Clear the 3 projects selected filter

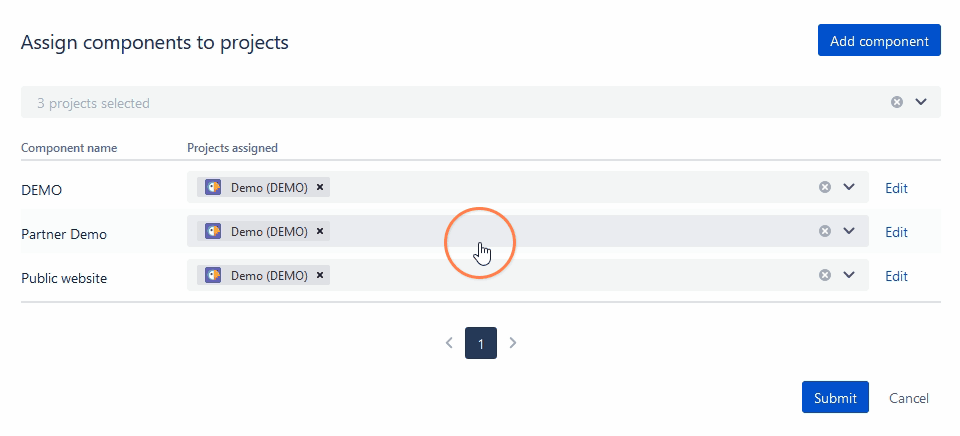897,102
